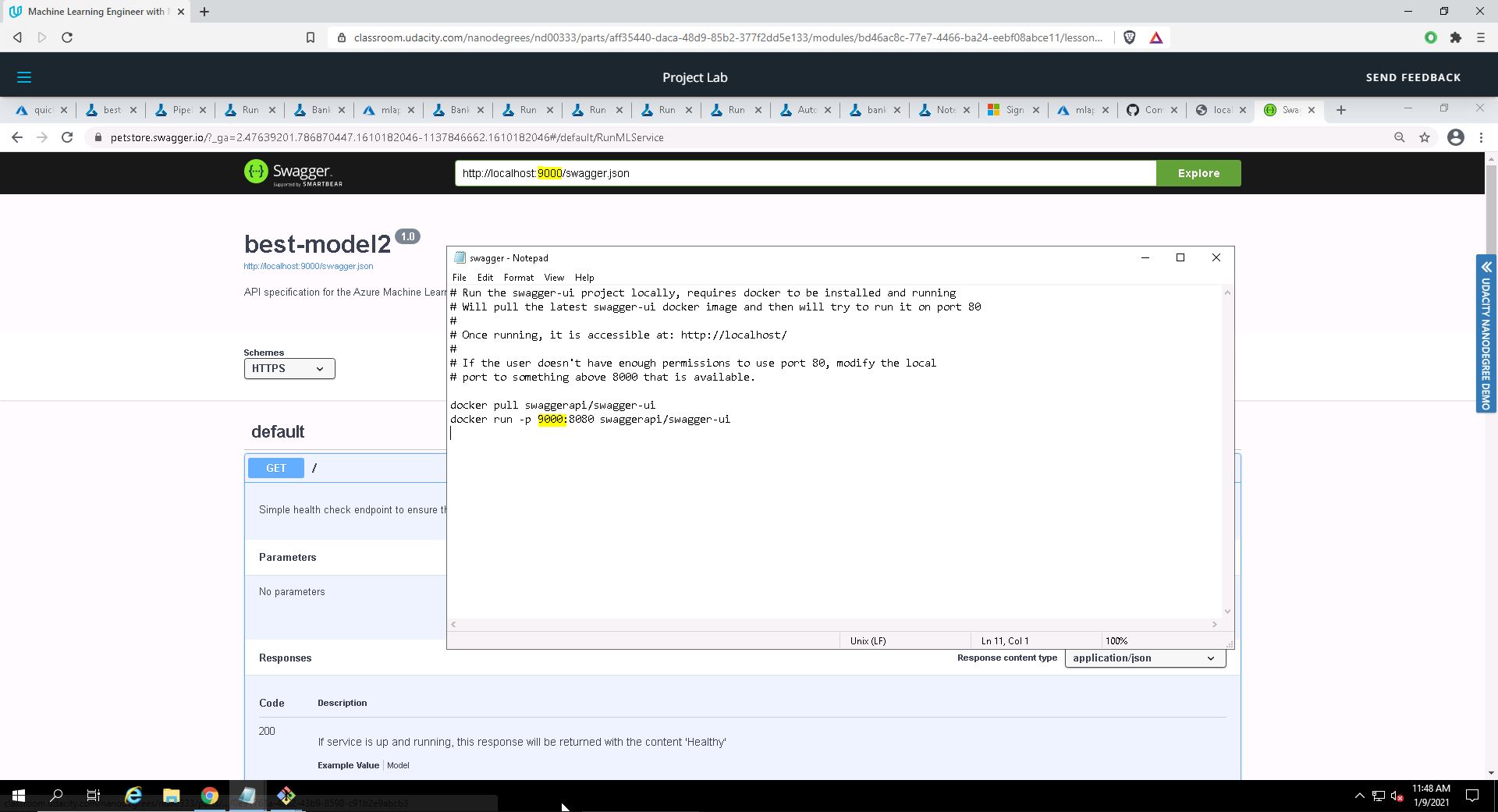Open the Brave Rewards triangle icon

pos(1156,37)
